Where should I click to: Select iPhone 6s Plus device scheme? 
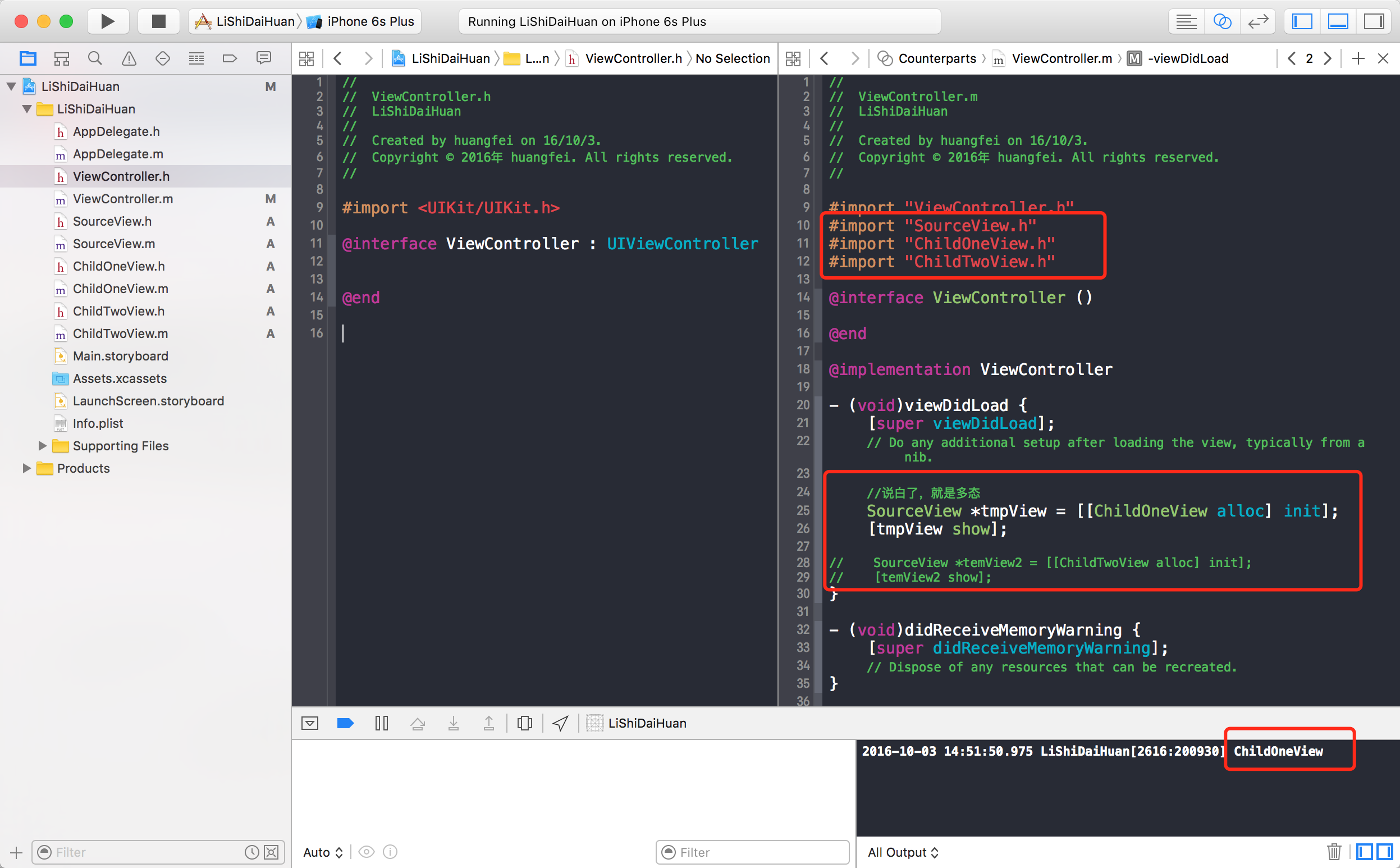pos(370,21)
